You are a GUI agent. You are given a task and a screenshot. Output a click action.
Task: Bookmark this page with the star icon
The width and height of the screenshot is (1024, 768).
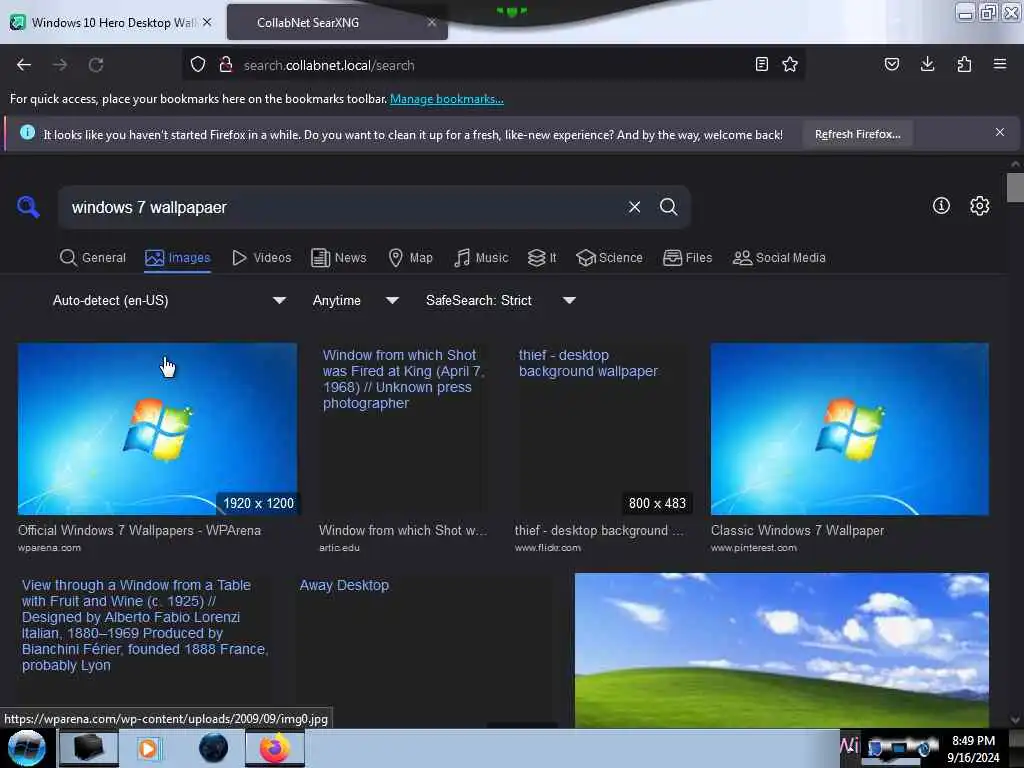(x=790, y=64)
